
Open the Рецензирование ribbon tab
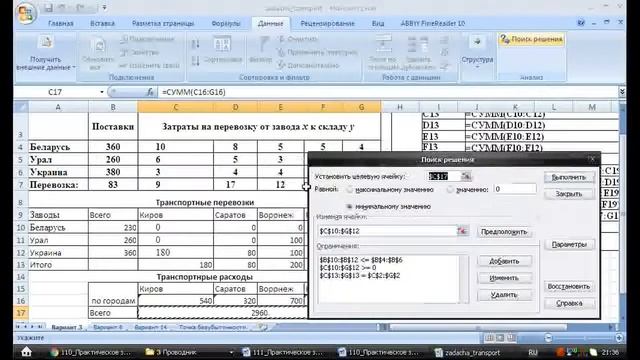pyautogui.click(x=327, y=23)
